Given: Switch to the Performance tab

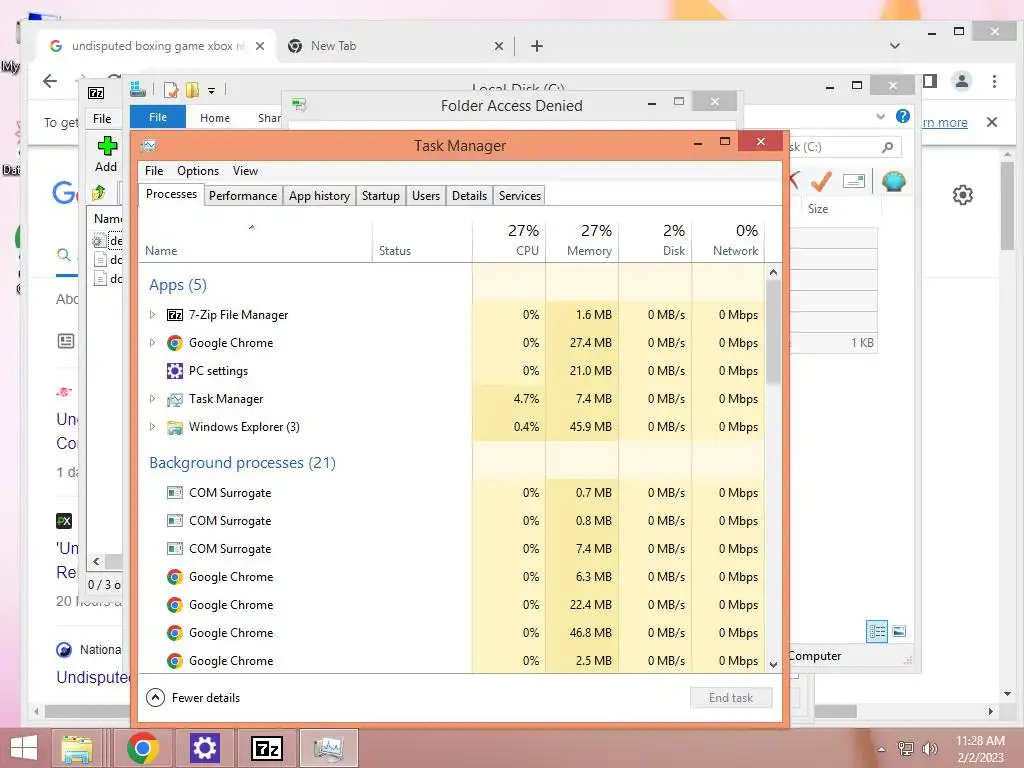Looking at the screenshot, I should pos(243,196).
